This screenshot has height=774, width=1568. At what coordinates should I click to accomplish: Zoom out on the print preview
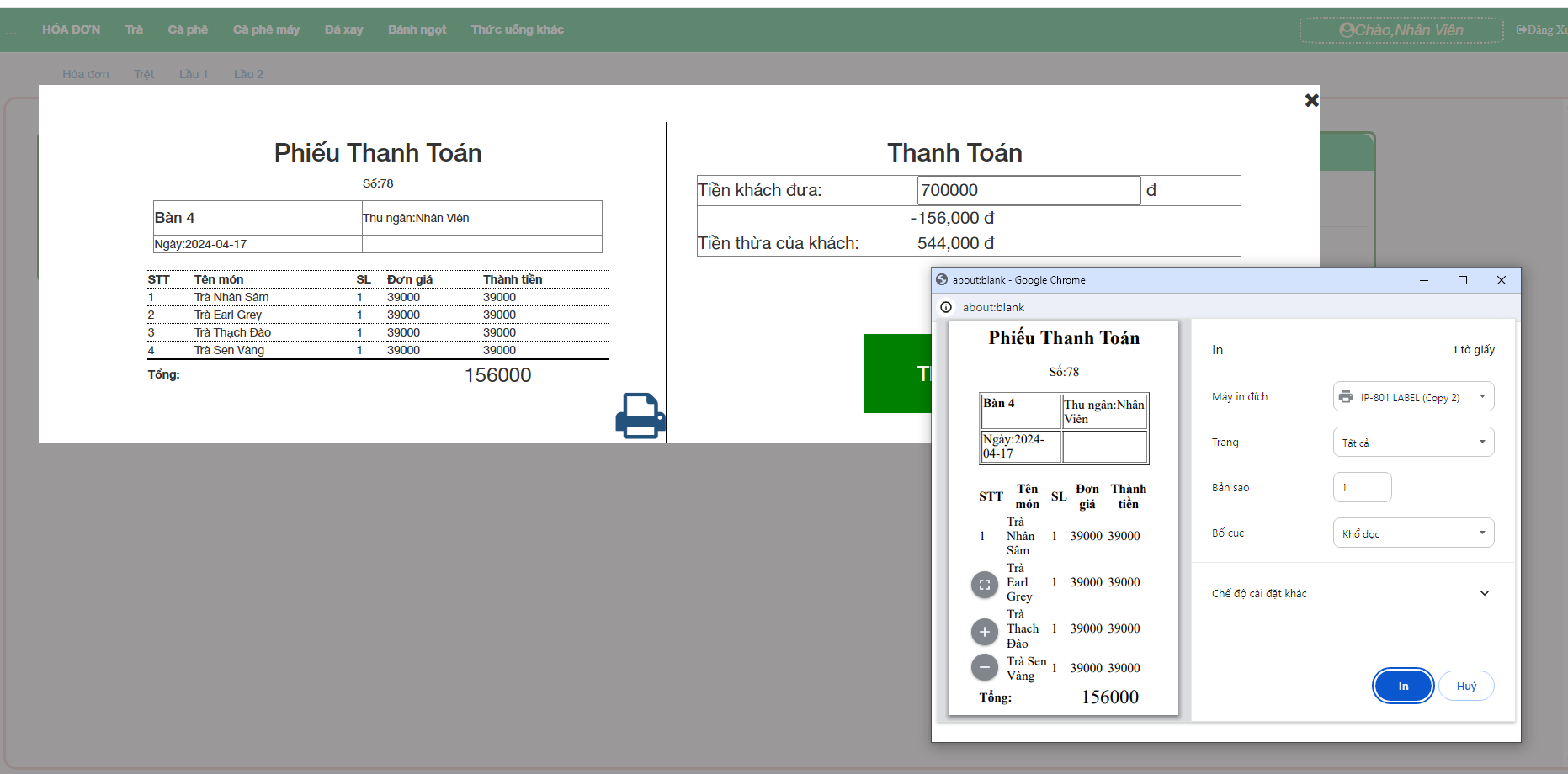(984, 667)
